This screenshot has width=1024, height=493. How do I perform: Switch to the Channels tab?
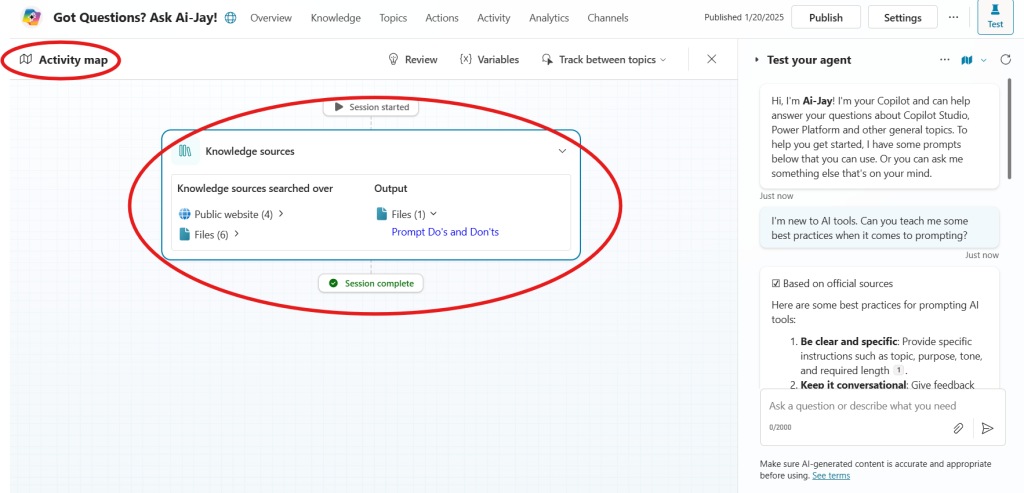(x=608, y=18)
